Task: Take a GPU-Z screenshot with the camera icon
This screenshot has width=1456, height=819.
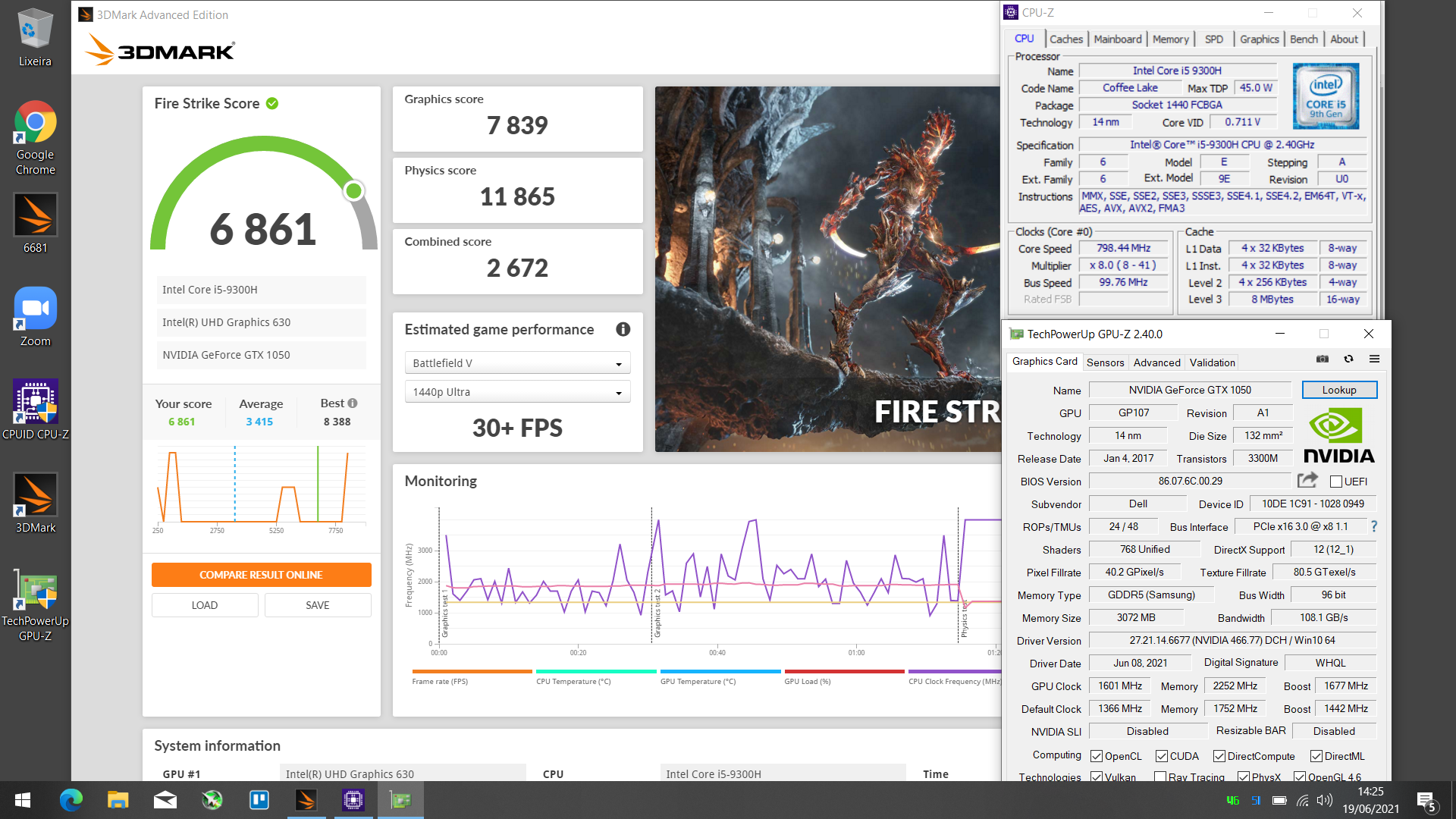Action: [1323, 359]
